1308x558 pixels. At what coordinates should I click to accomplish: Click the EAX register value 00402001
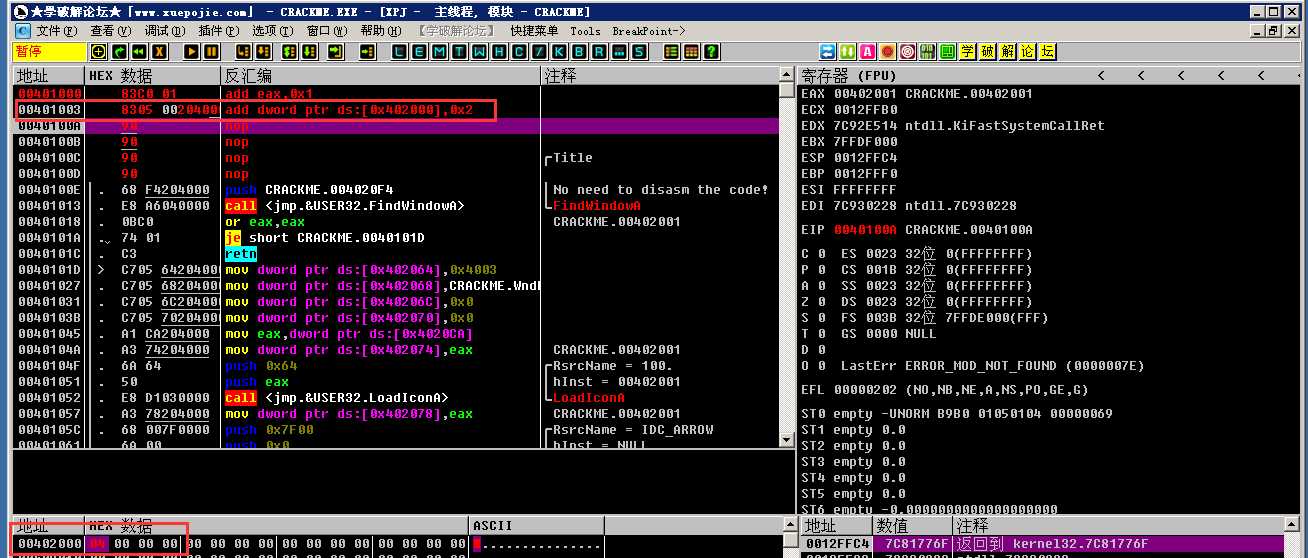pyautogui.click(x=865, y=94)
